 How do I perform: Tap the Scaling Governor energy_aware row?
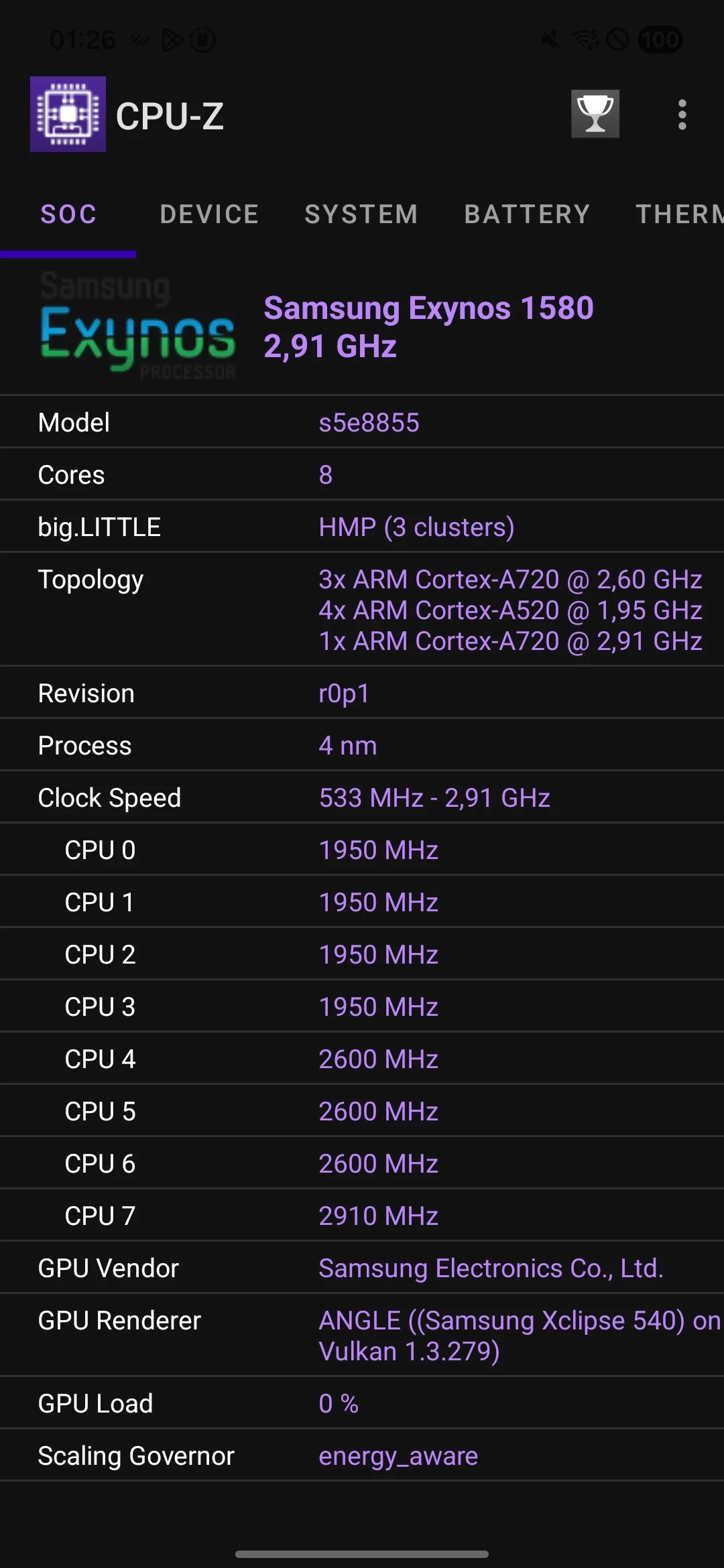coord(362,1455)
